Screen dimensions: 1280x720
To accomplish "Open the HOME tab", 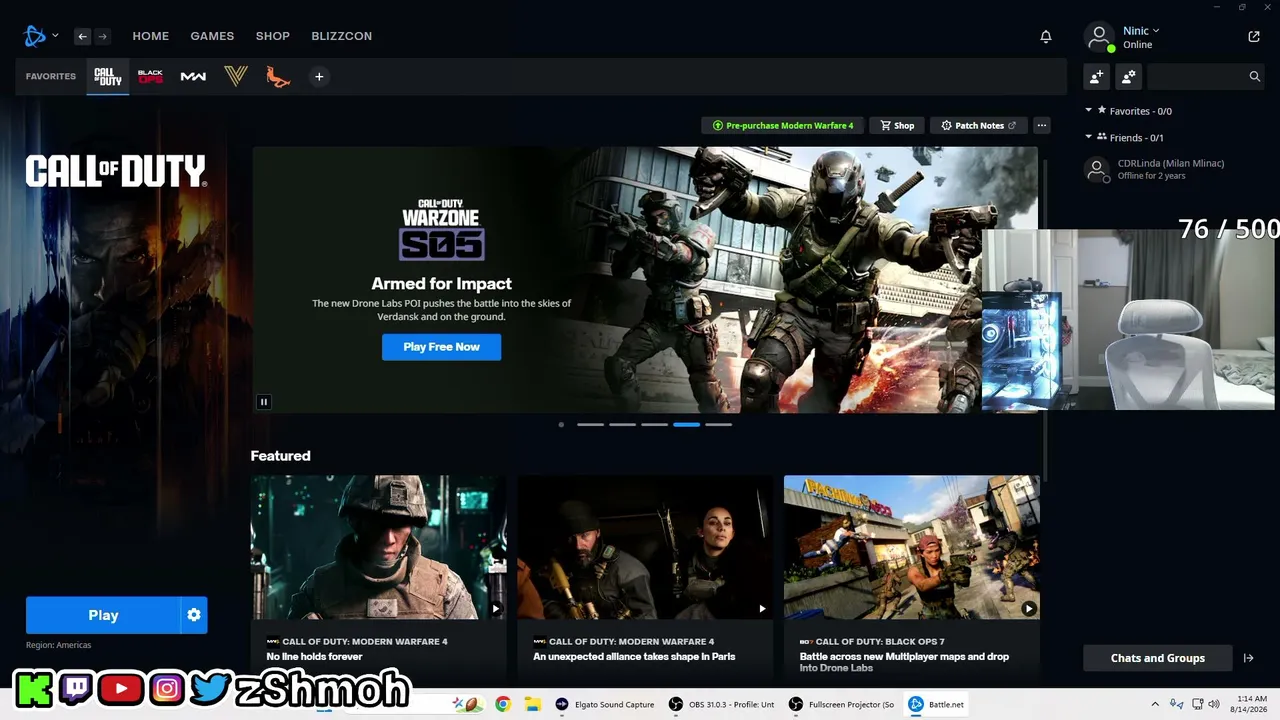I will coord(151,36).
